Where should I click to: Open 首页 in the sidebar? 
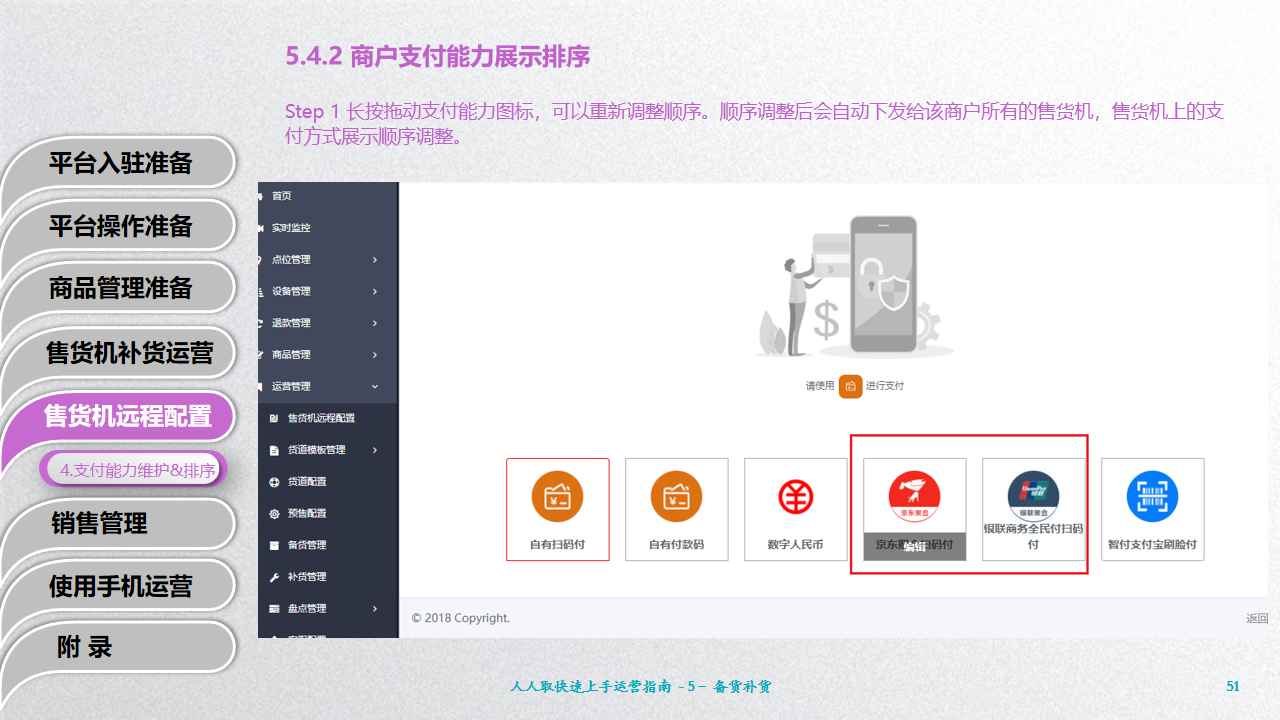tap(281, 196)
